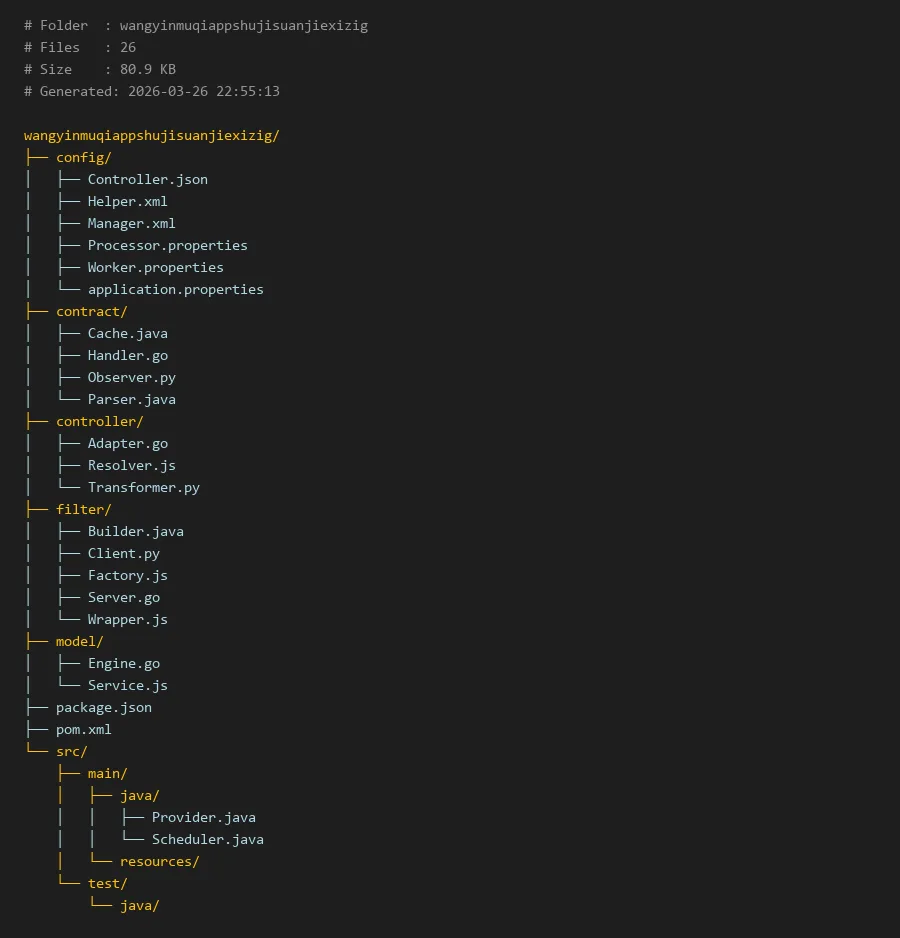The width and height of the screenshot is (900, 938).
Task: Click the Server.go file
Action: [x=123, y=597]
